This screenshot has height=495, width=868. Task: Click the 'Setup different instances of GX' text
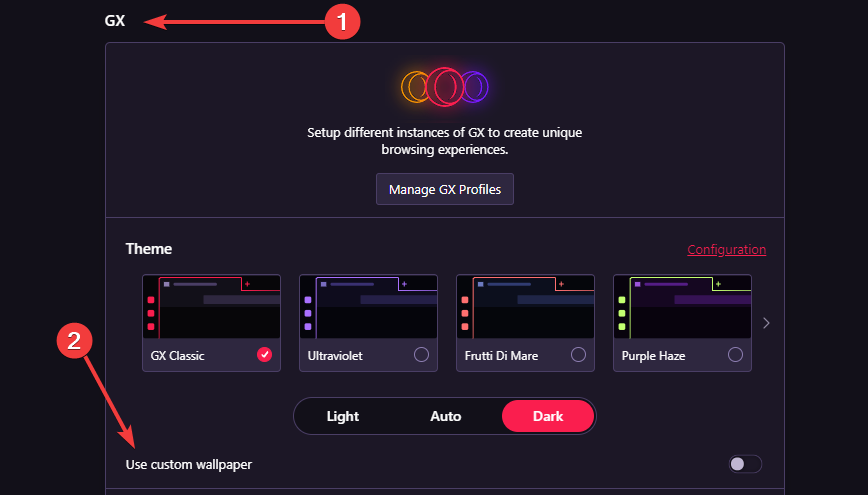point(445,141)
